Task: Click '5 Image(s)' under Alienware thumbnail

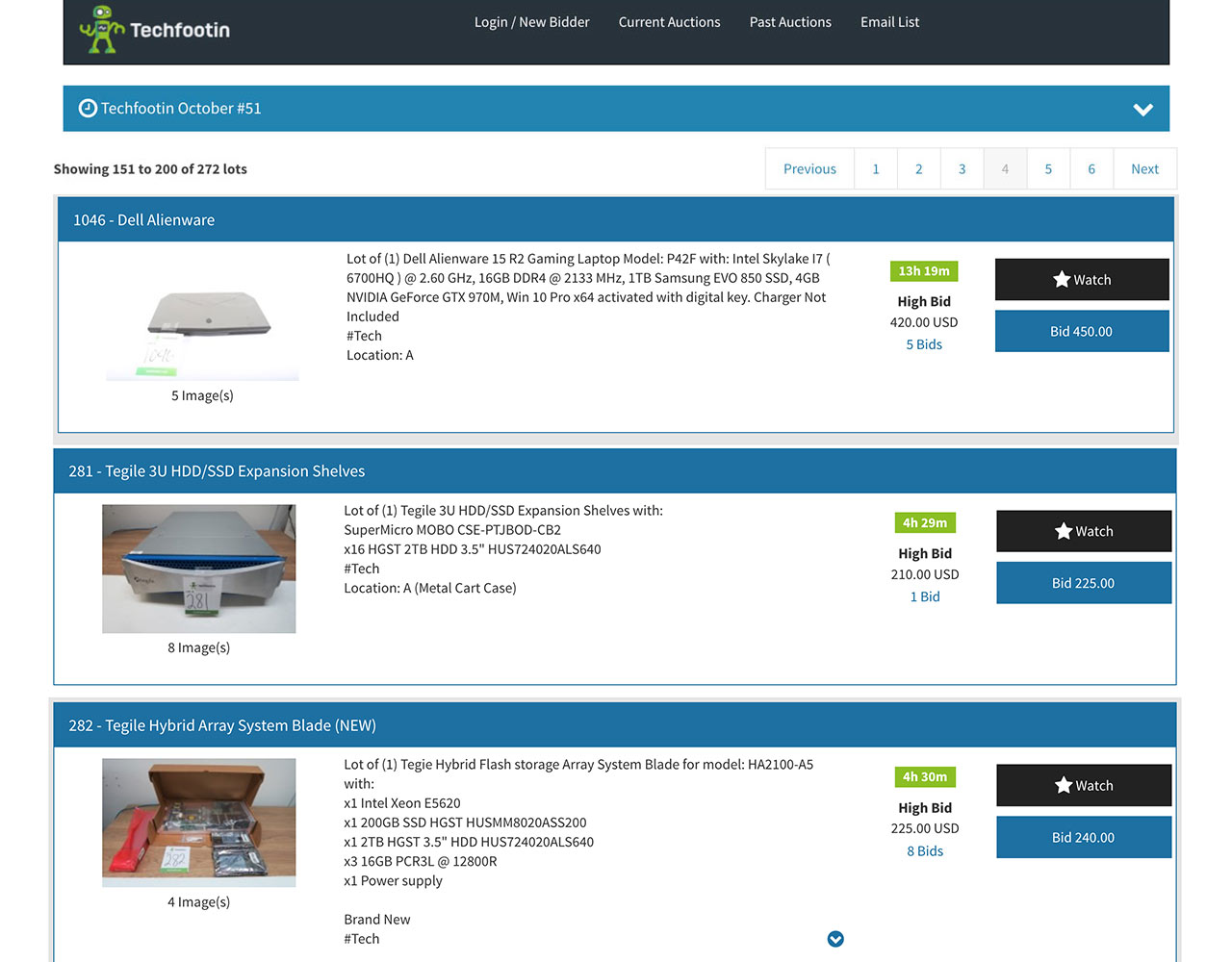Action: coord(202,395)
